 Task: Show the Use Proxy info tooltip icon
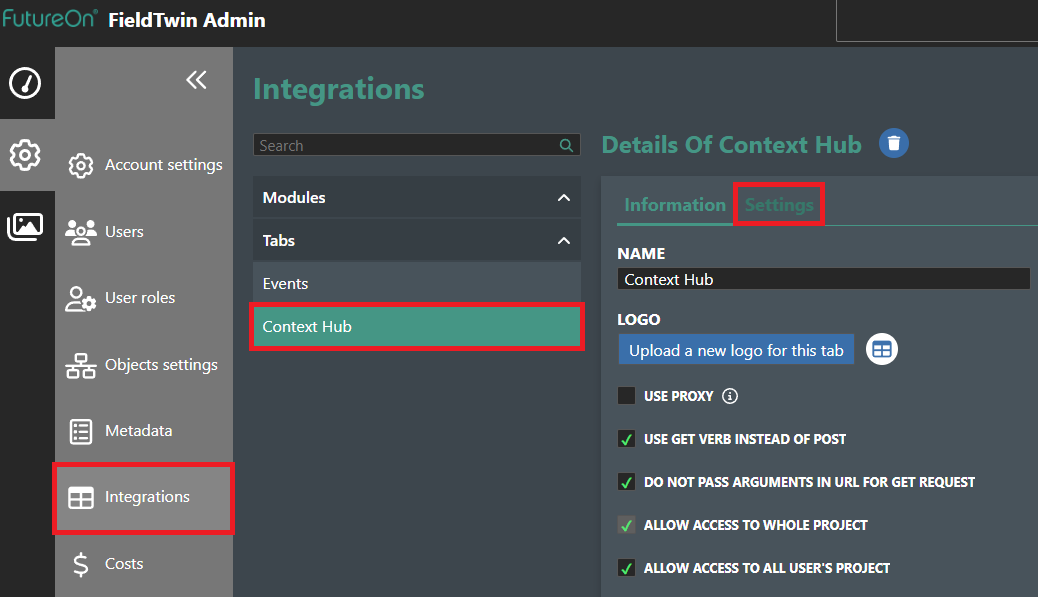[x=730, y=396]
